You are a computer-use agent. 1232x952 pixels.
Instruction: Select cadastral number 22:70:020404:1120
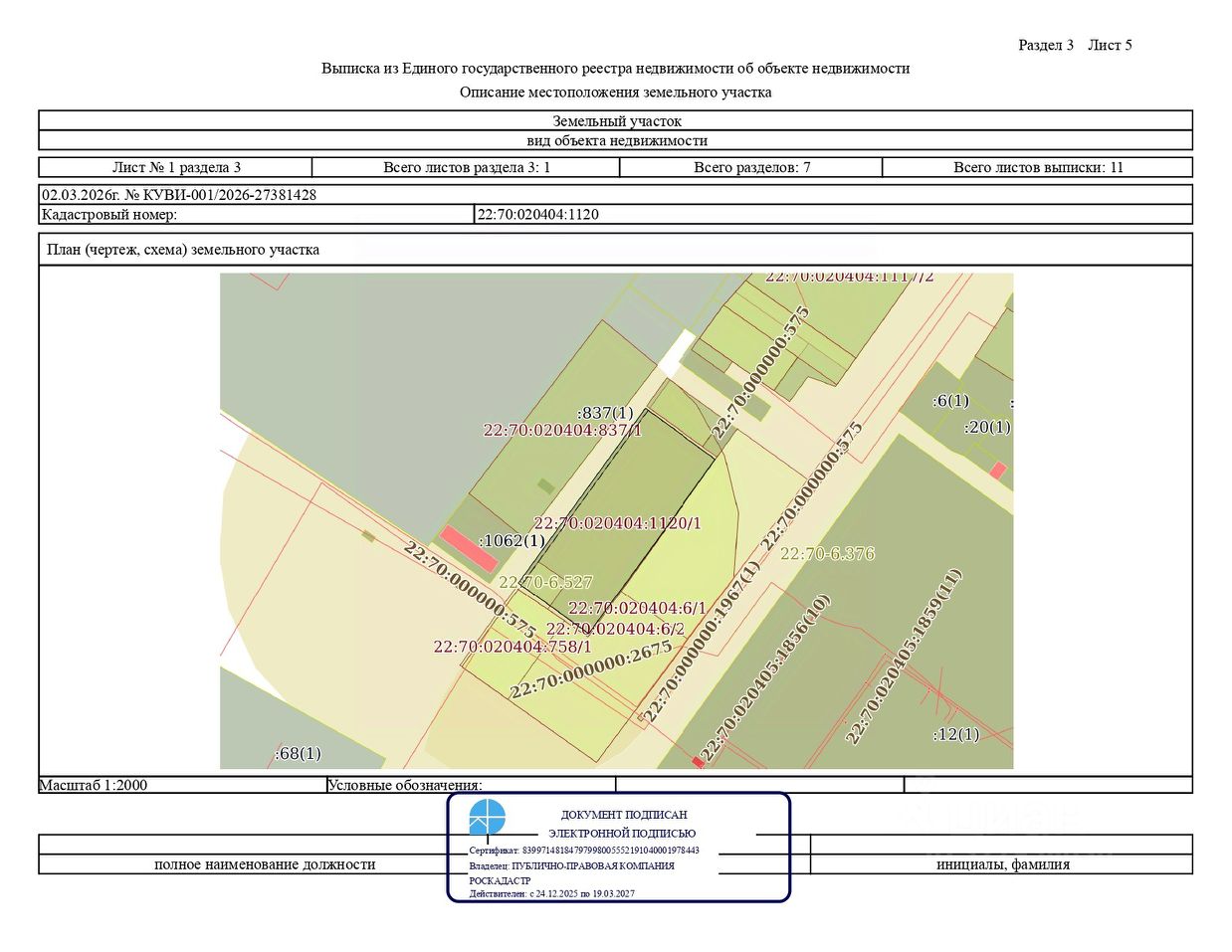click(538, 214)
